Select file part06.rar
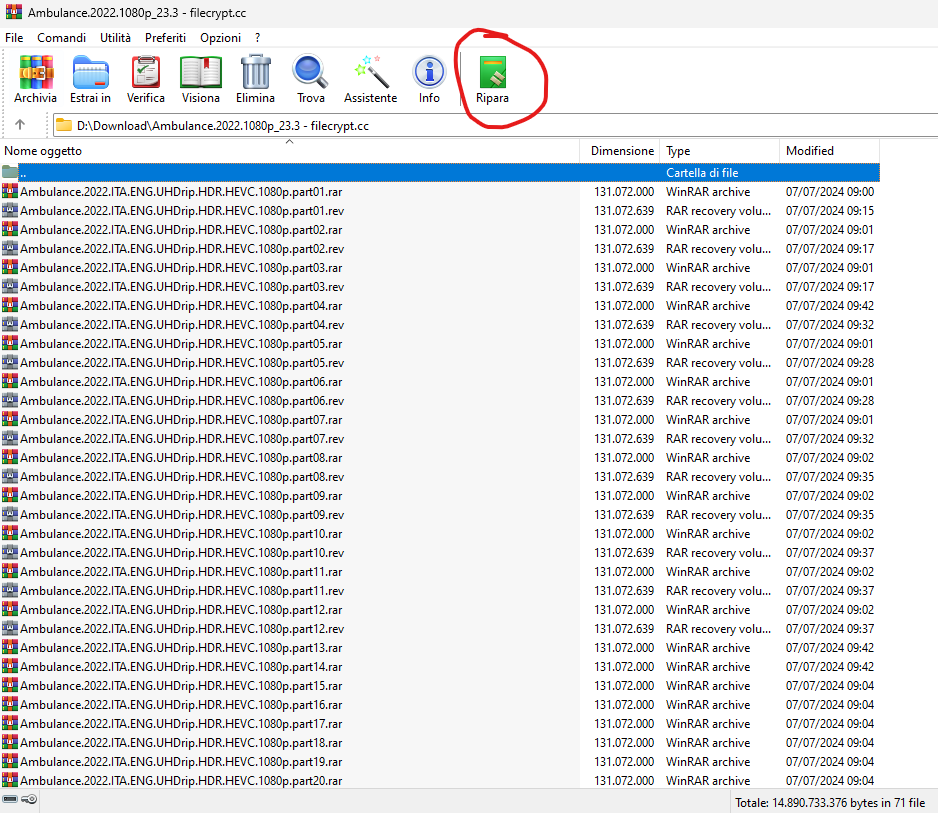Viewport: 938px width, 813px height. (440, 382)
